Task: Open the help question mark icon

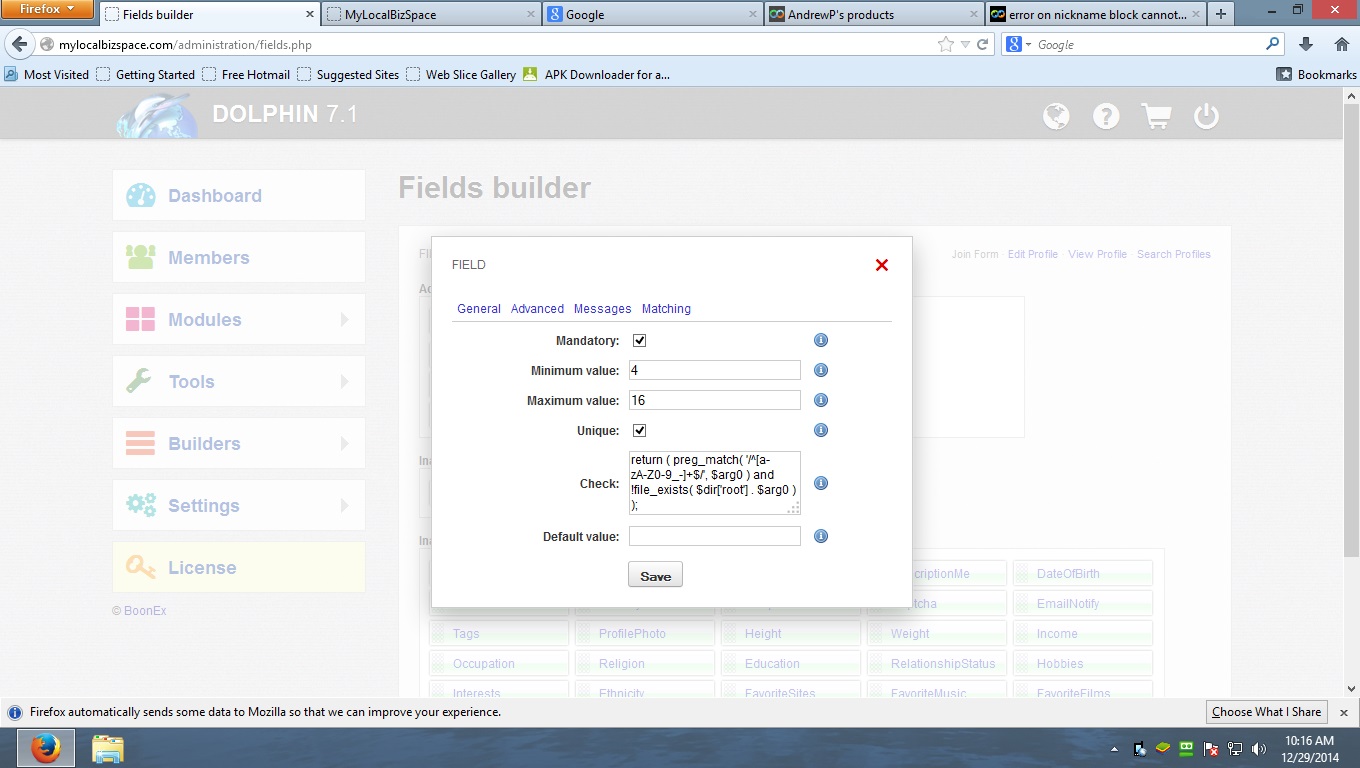Action: (1106, 116)
